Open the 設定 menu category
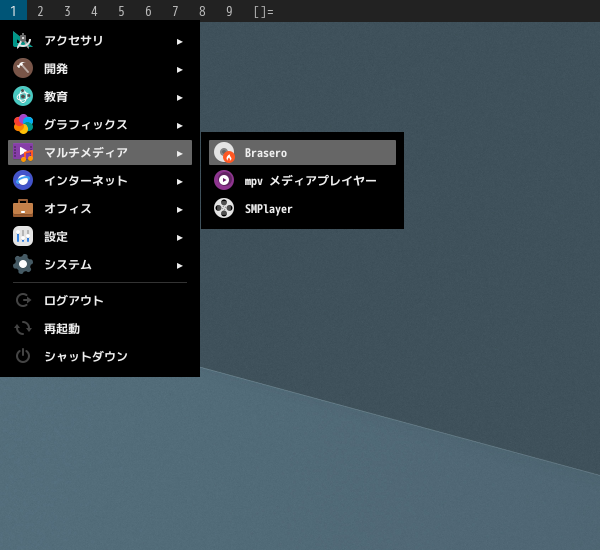 100,237
